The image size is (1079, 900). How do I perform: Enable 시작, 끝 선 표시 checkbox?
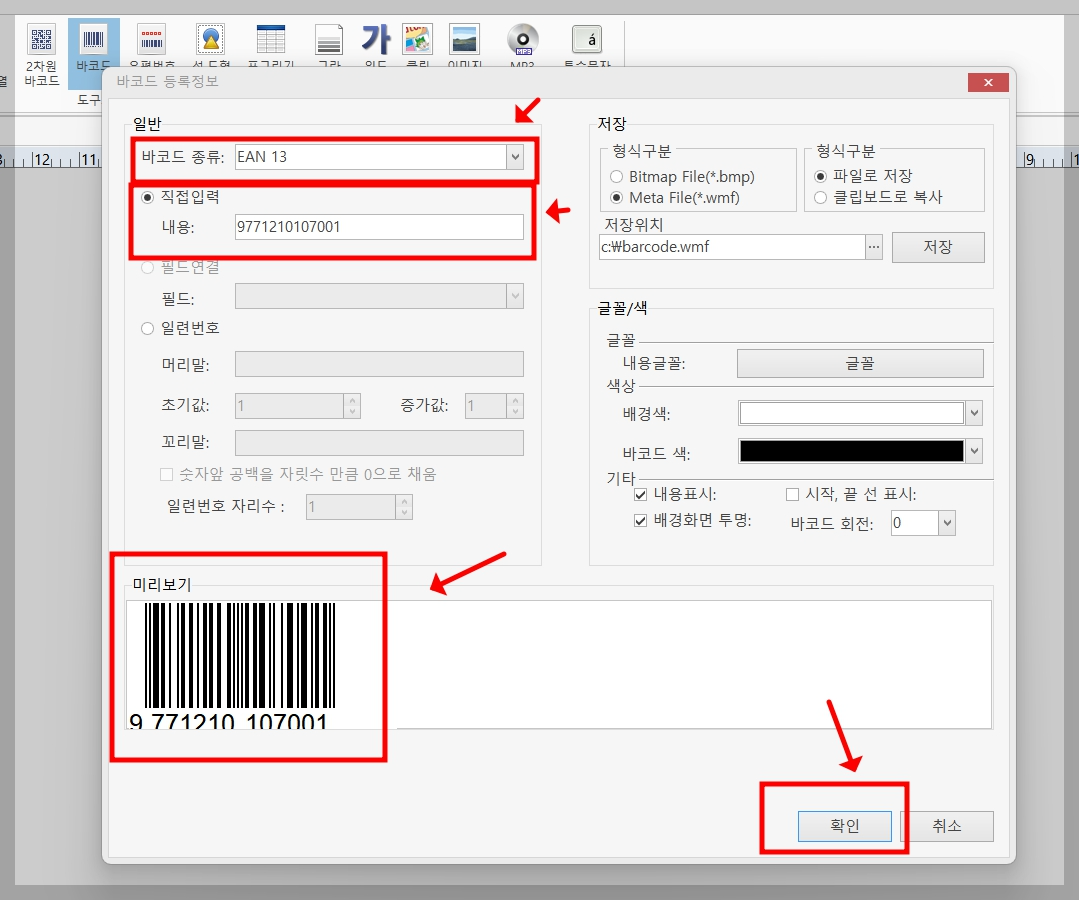pyautogui.click(x=792, y=495)
